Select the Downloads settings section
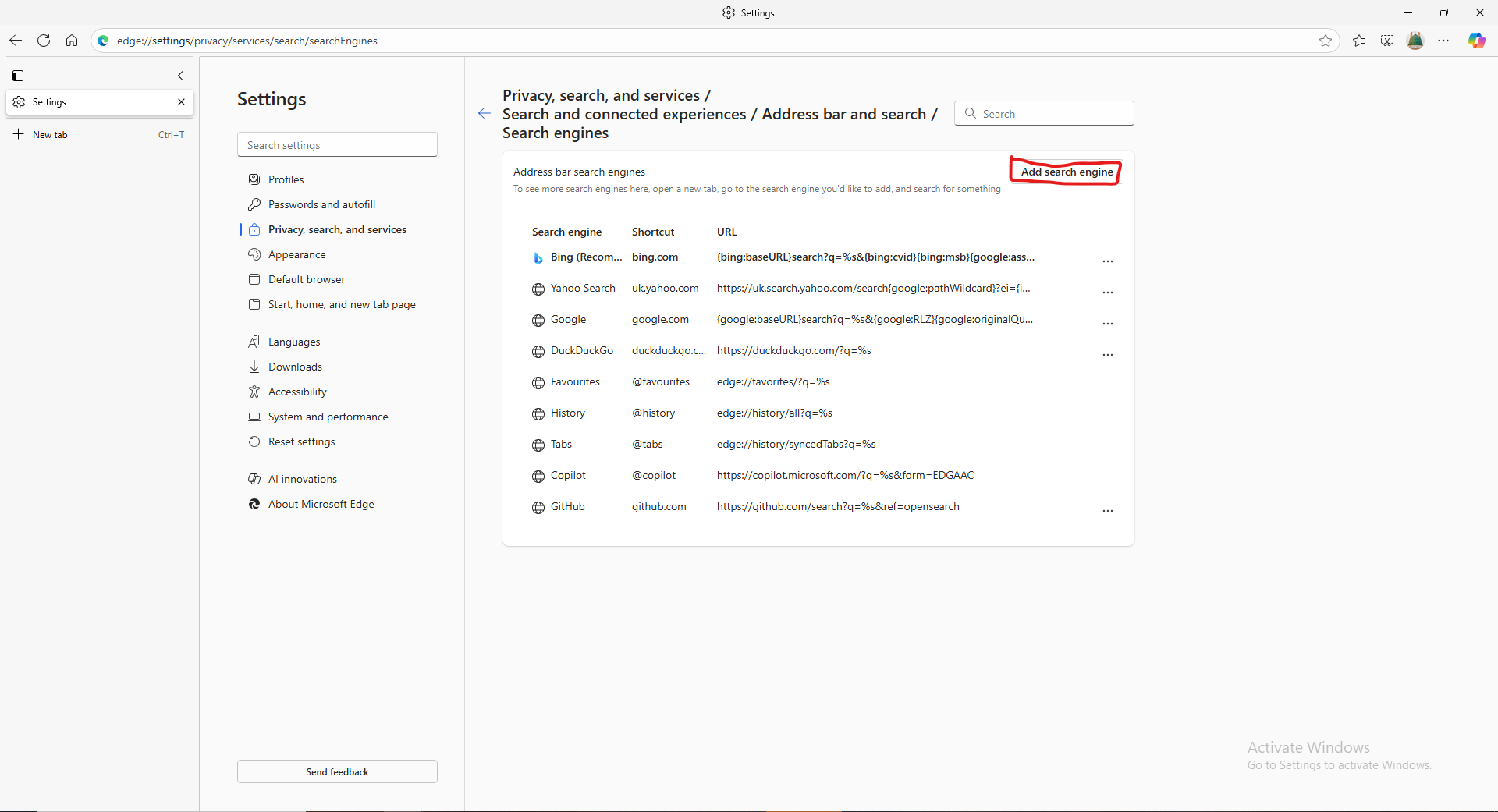This screenshot has width=1498, height=812. (295, 367)
